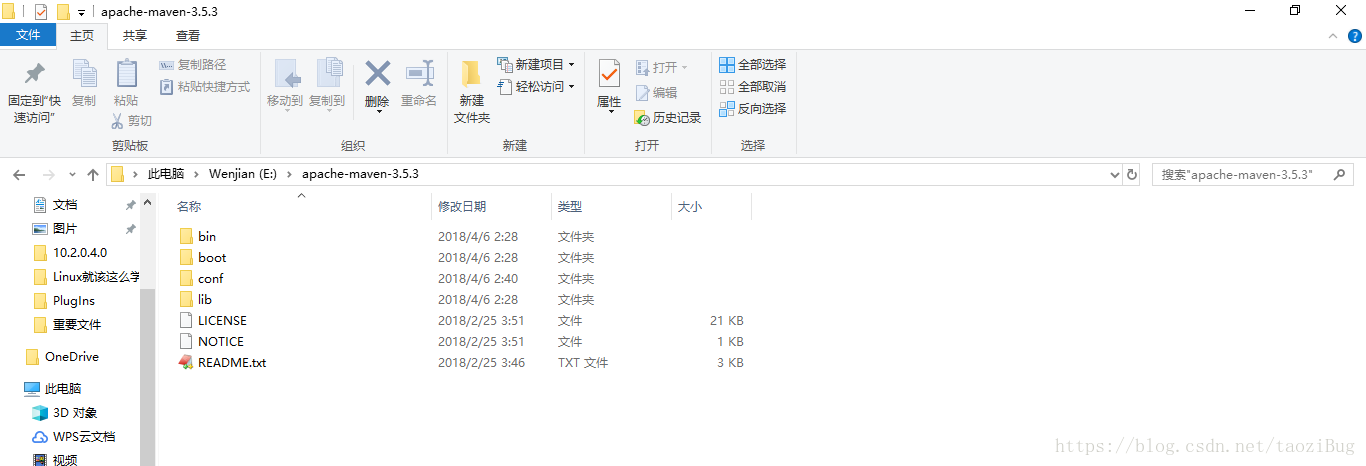The width and height of the screenshot is (1366, 466).
Task: Switch to the Home ribbon tab
Action: (82, 35)
